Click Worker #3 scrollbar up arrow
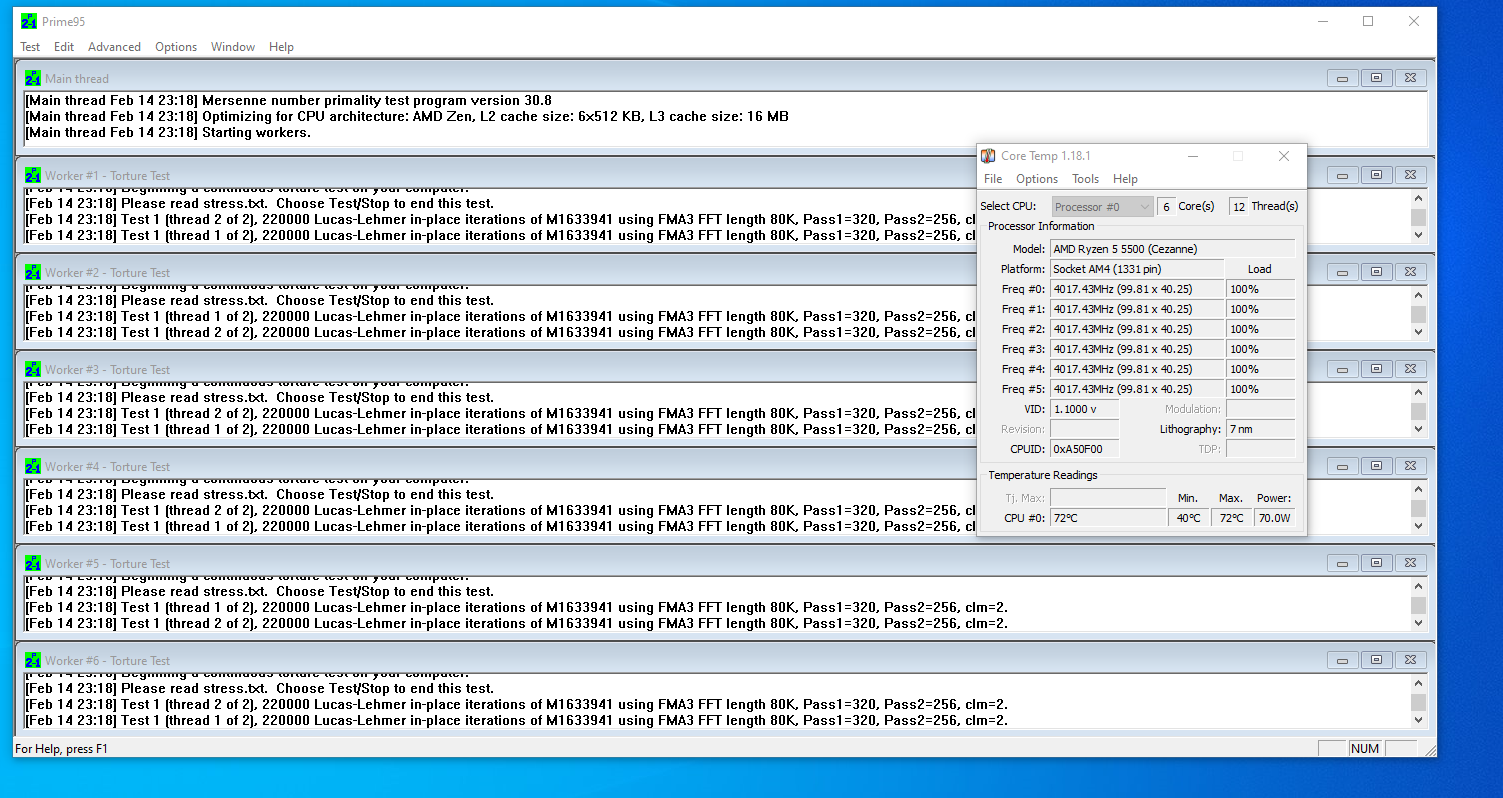 tap(1418, 392)
